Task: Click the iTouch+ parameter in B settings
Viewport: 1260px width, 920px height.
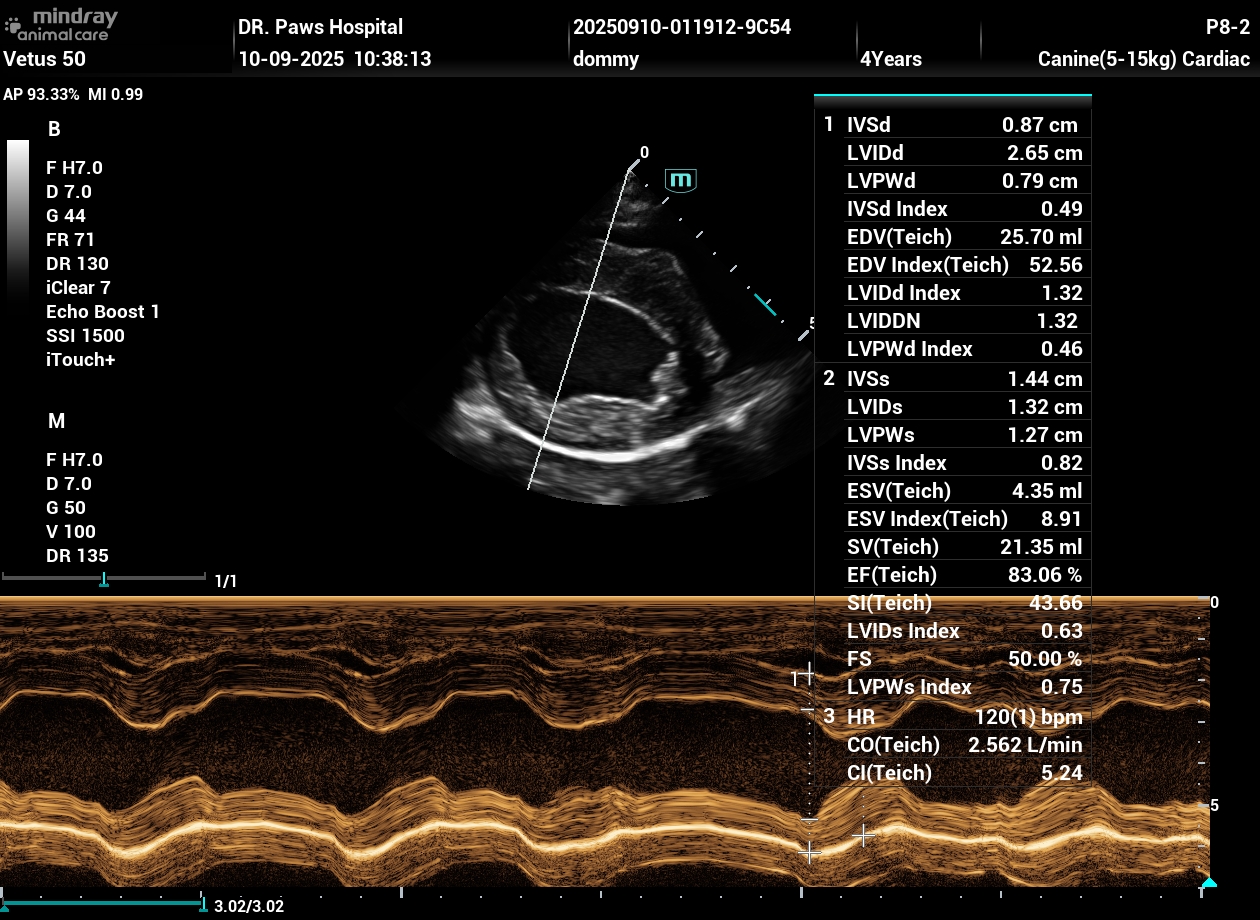Action: coord(81,360)
